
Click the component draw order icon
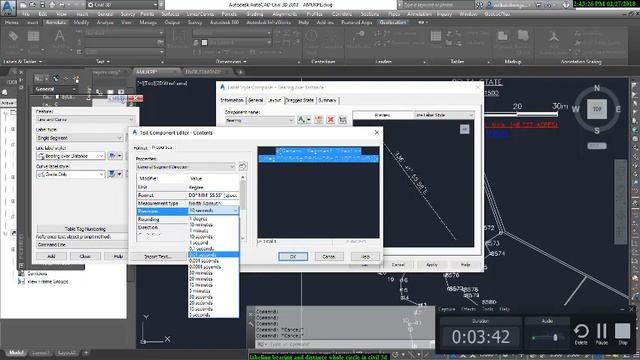click(342, 120)
